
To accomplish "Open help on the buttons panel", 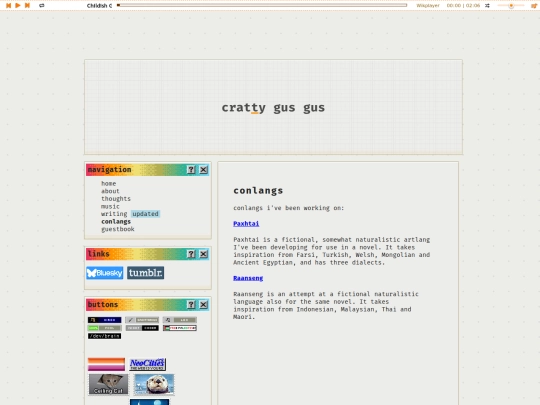I will 191,304.
